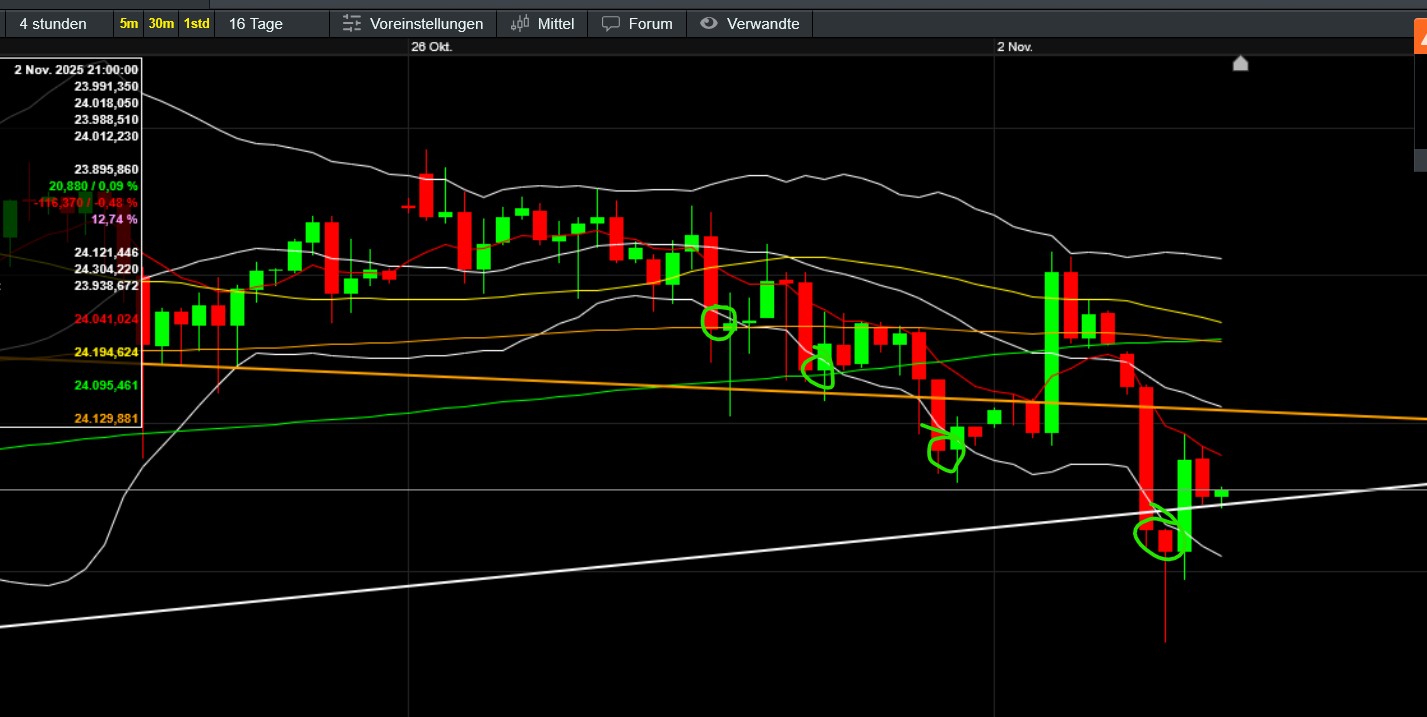
Task: Click the 2 Nov. date label
Action: [x=1014, y=47]
